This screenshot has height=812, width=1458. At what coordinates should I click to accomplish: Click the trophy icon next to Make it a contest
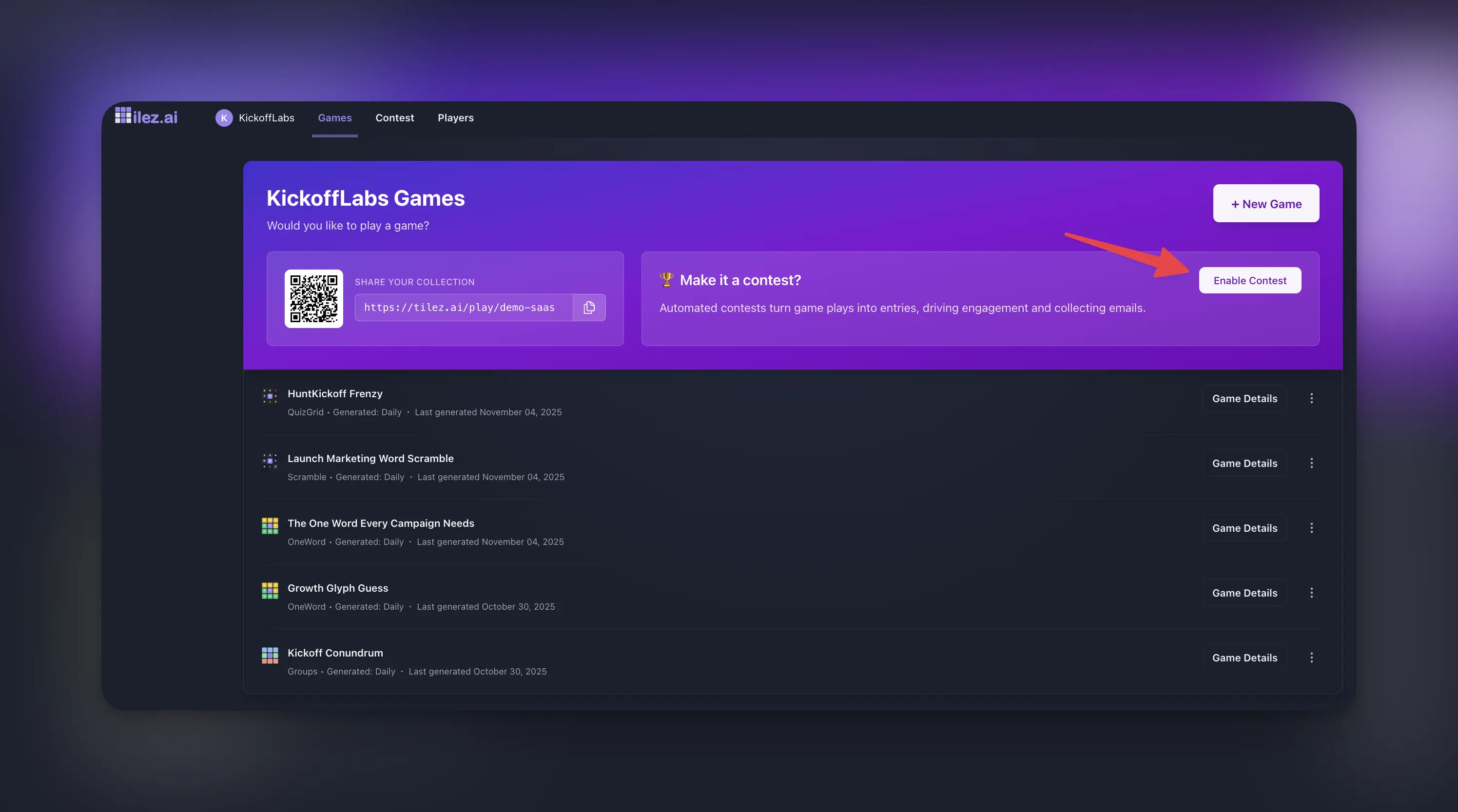(667, 280)
